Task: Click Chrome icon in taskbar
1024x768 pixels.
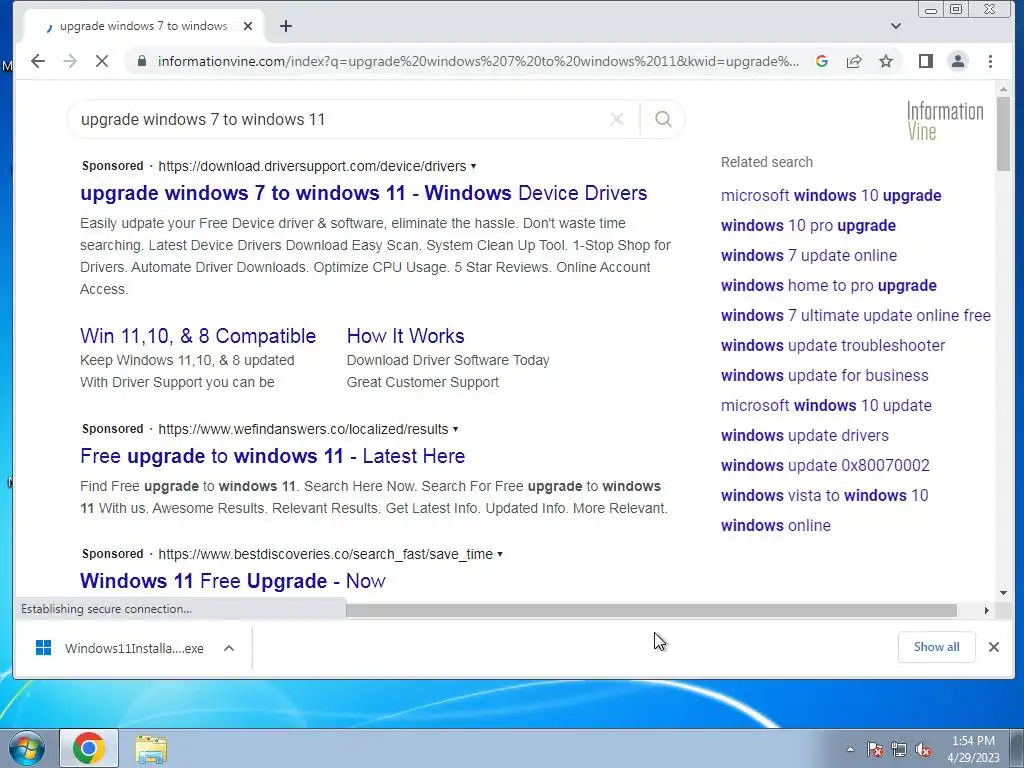Action: [x=89, y=748]
